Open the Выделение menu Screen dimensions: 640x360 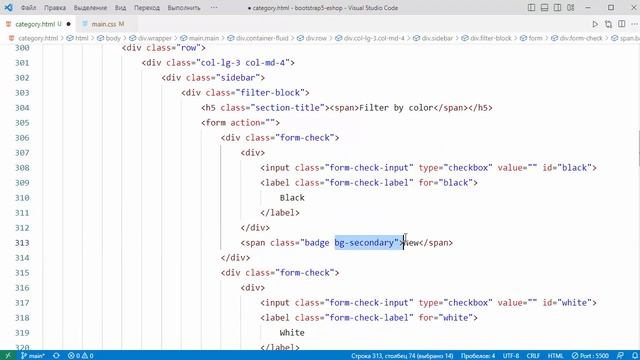coord(90,8)
